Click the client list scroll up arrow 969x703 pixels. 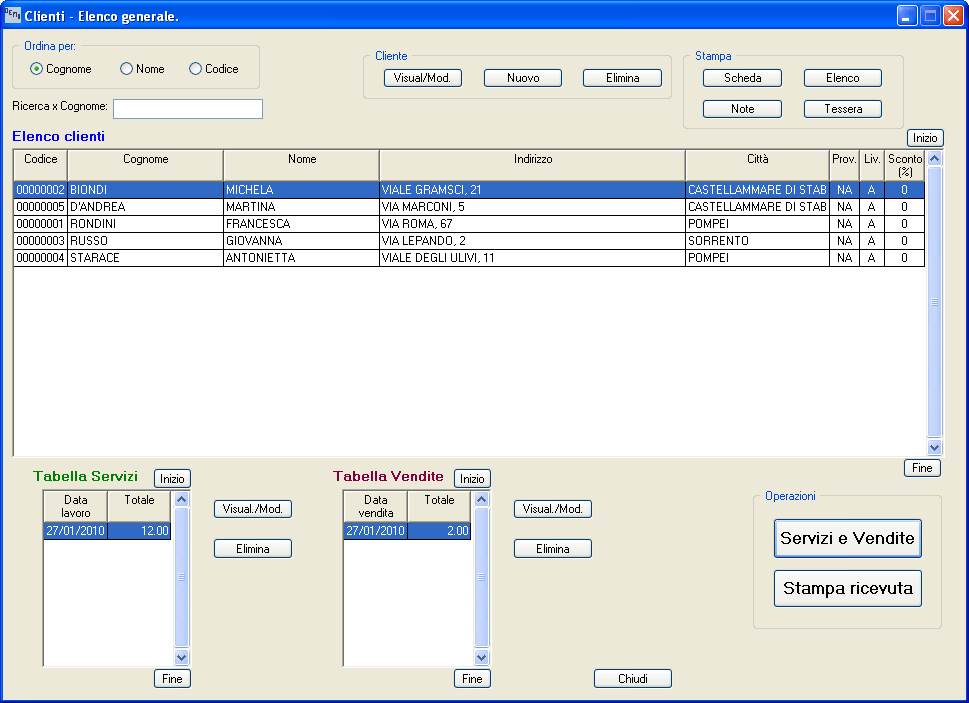pyautogui.click(x=934, y=158)
